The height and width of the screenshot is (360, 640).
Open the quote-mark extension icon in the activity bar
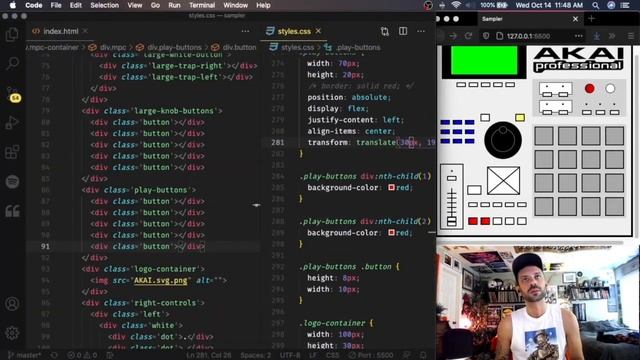(x=12, y=211)
